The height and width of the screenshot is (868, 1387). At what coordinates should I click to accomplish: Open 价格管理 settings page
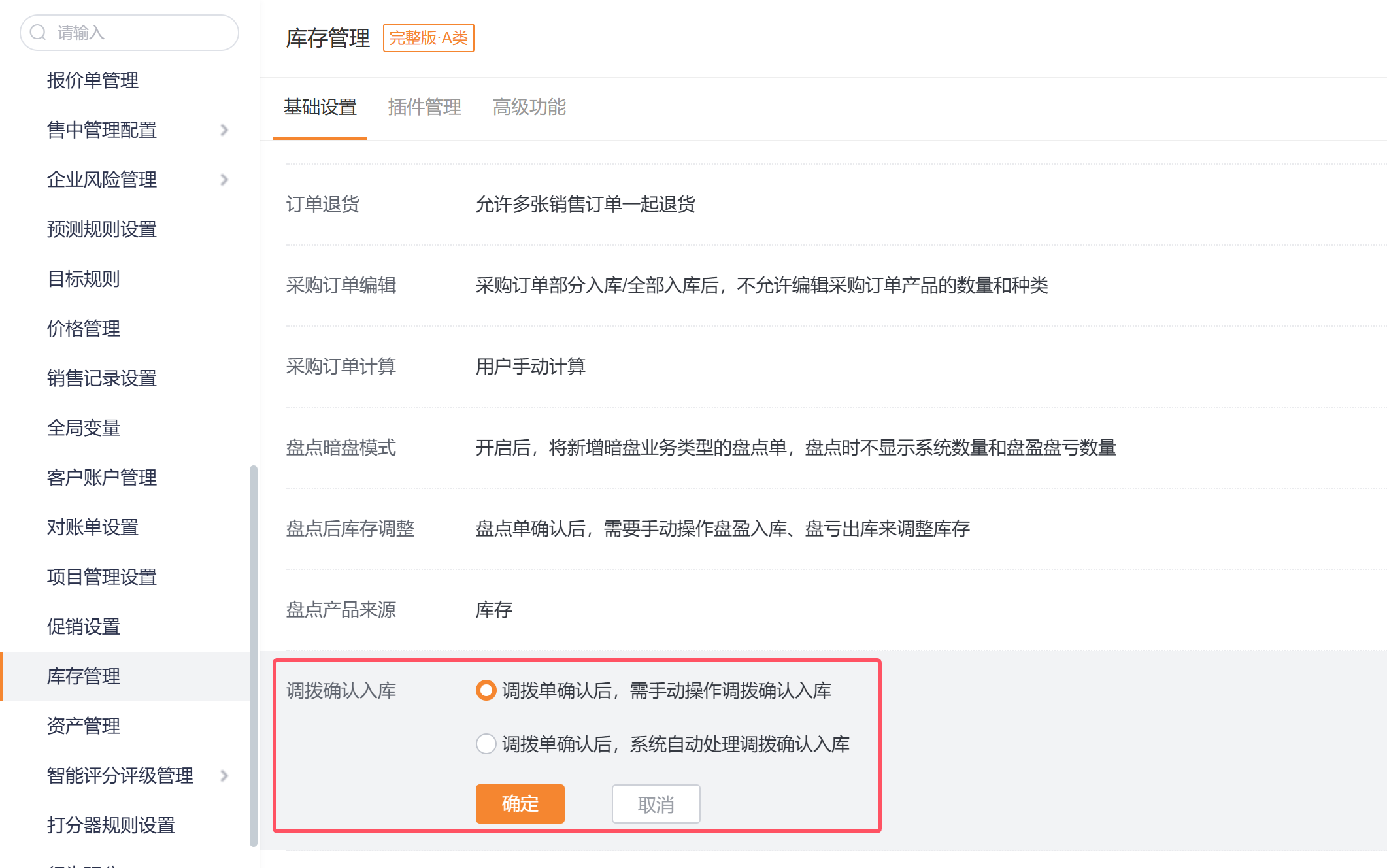tap(84, 329)
